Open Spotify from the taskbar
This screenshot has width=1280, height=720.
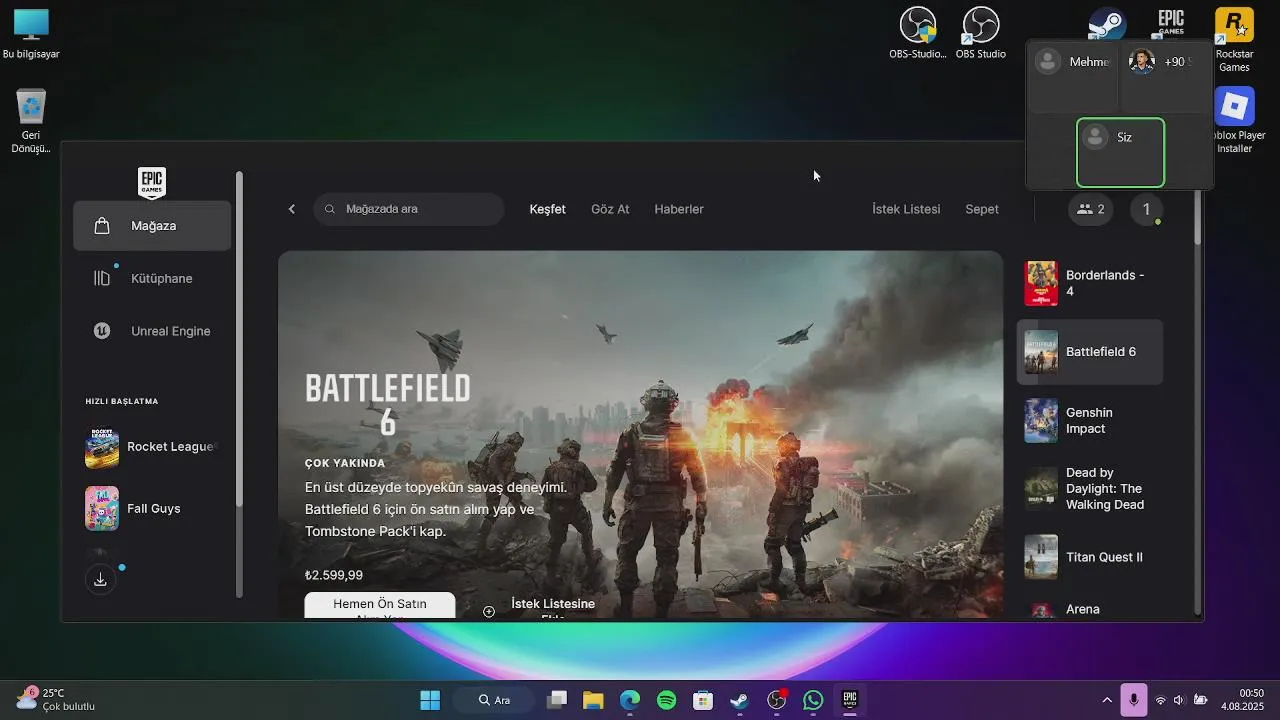(667, 700)
